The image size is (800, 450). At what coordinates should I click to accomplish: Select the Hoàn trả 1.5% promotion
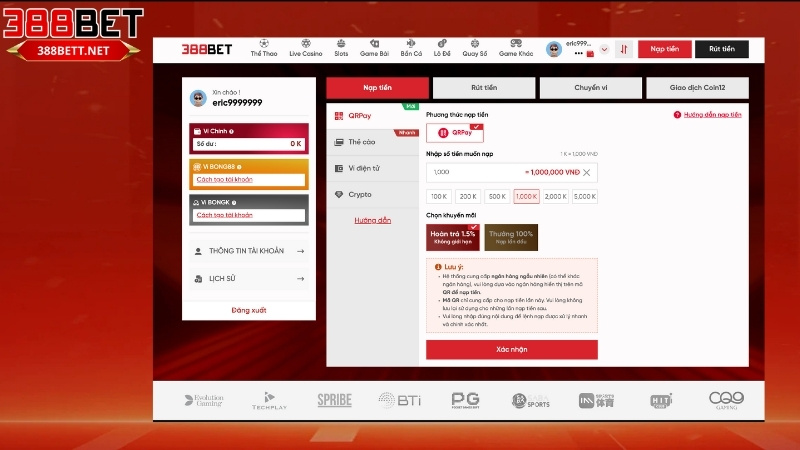pos(453,237)
